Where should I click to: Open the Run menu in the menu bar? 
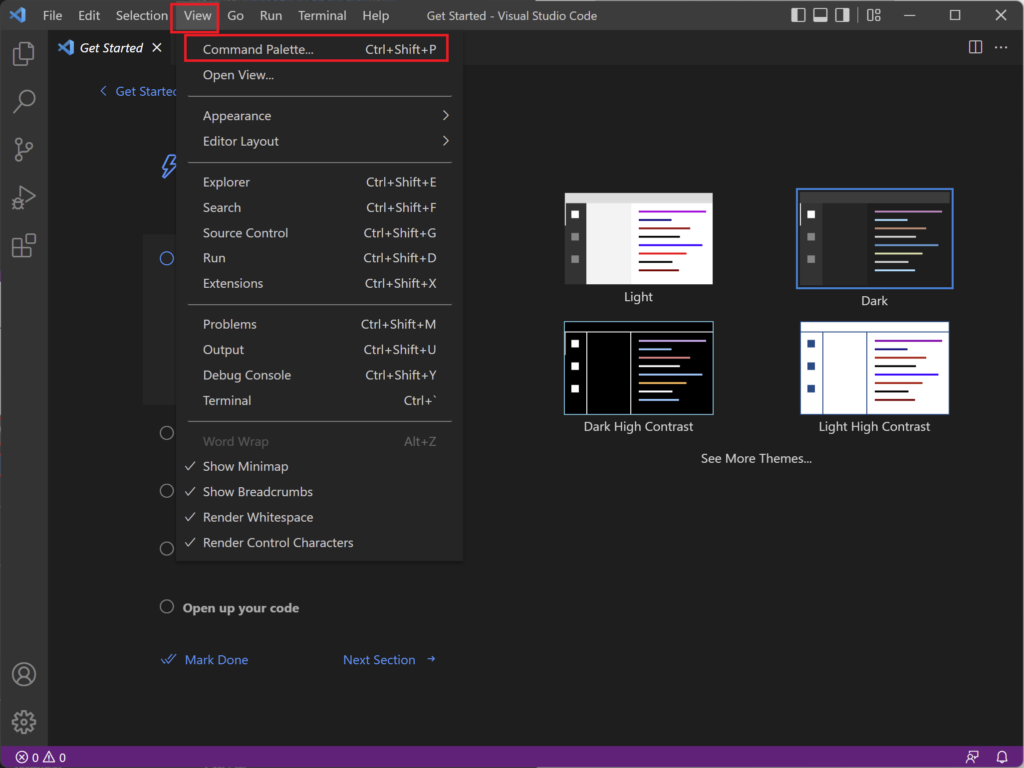coord(270,15)
